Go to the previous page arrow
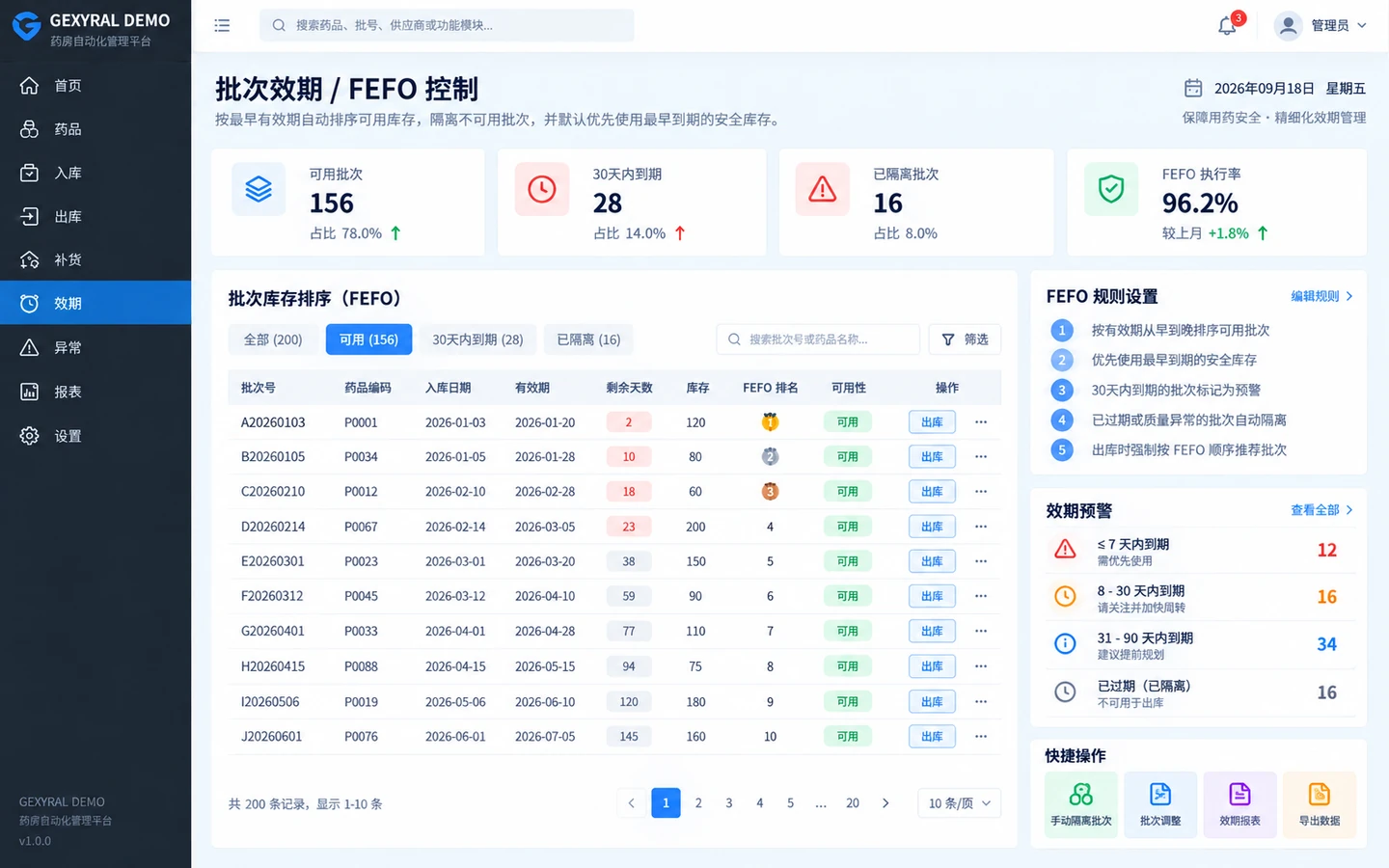This screenshot has width=1389, height=868. [x=632, y=803]
